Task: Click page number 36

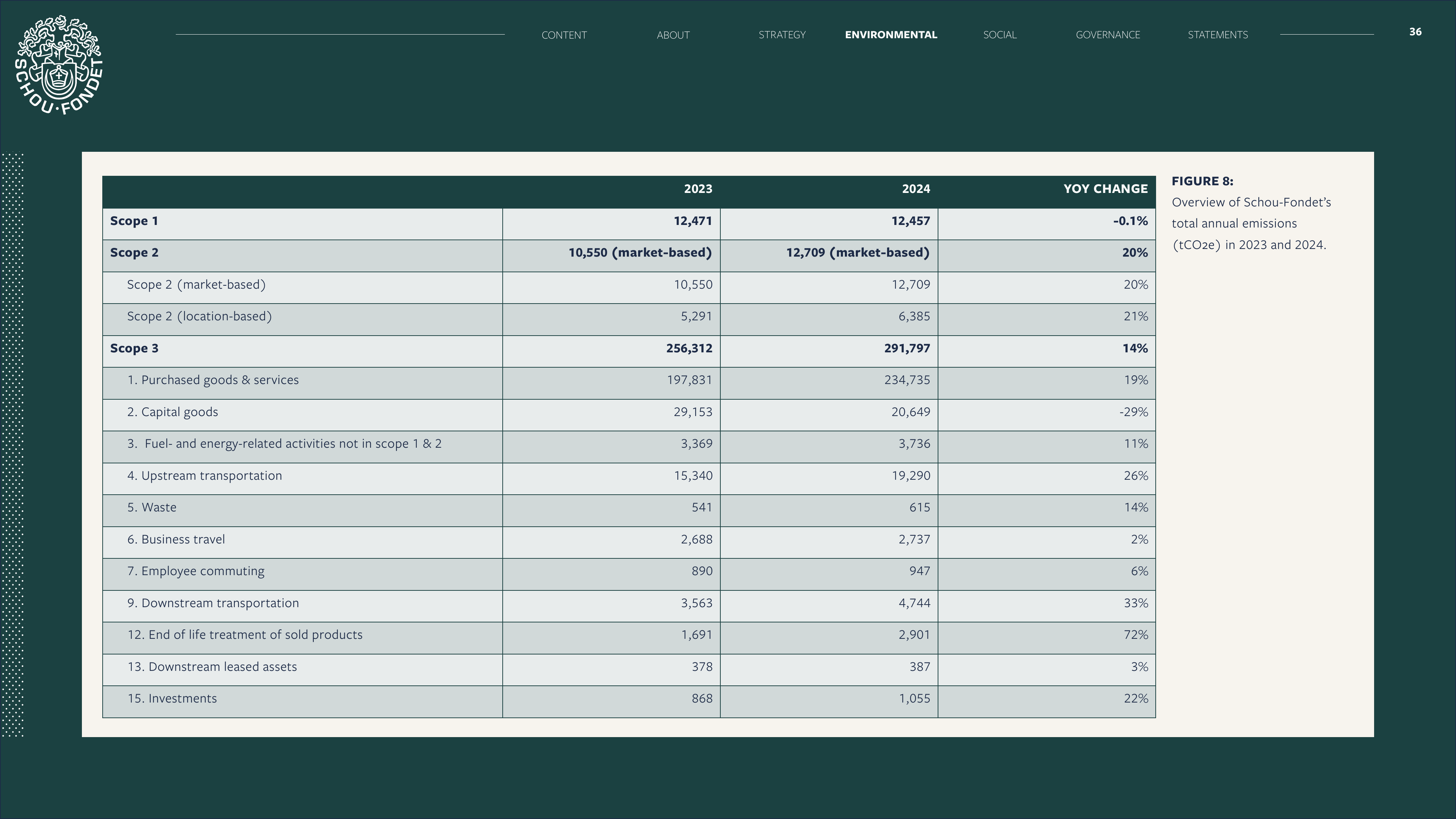Action: tap(1415, 32)
